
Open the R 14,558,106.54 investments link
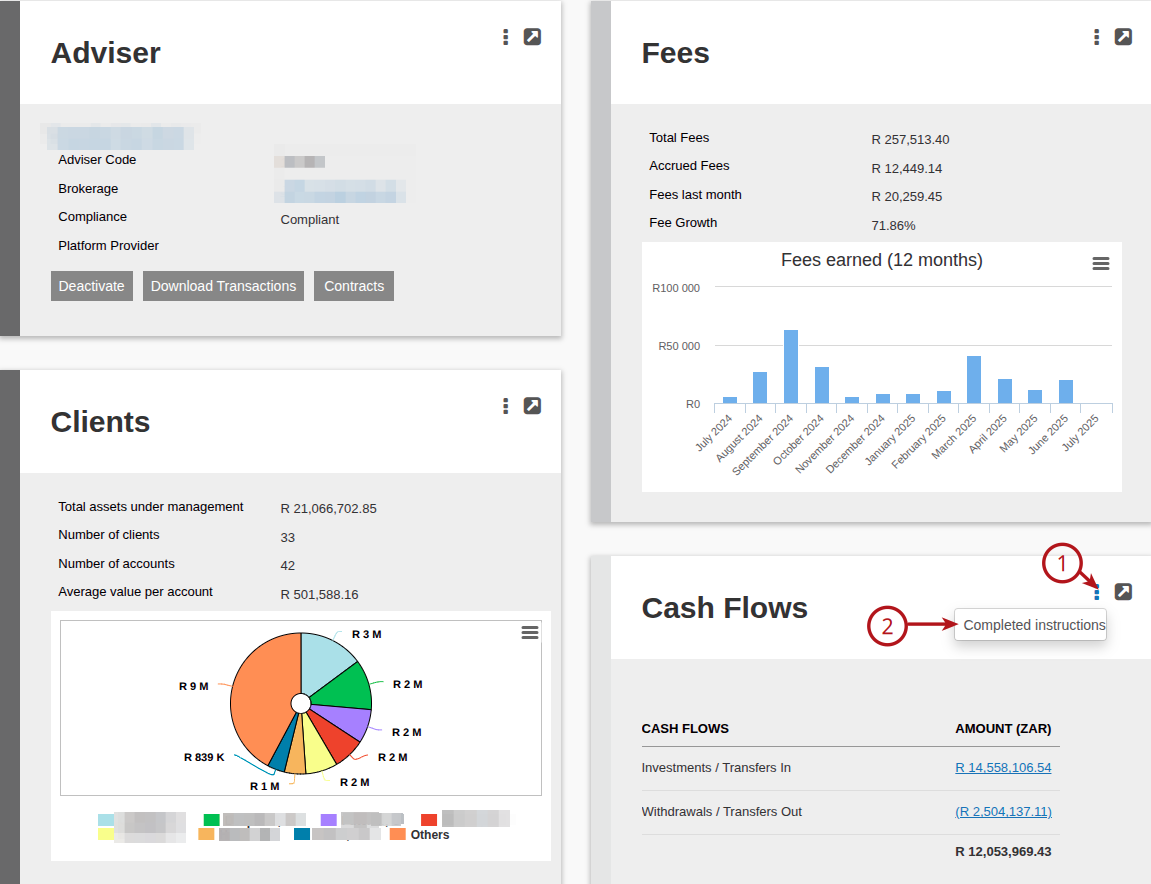click(x=1003, y=767)
